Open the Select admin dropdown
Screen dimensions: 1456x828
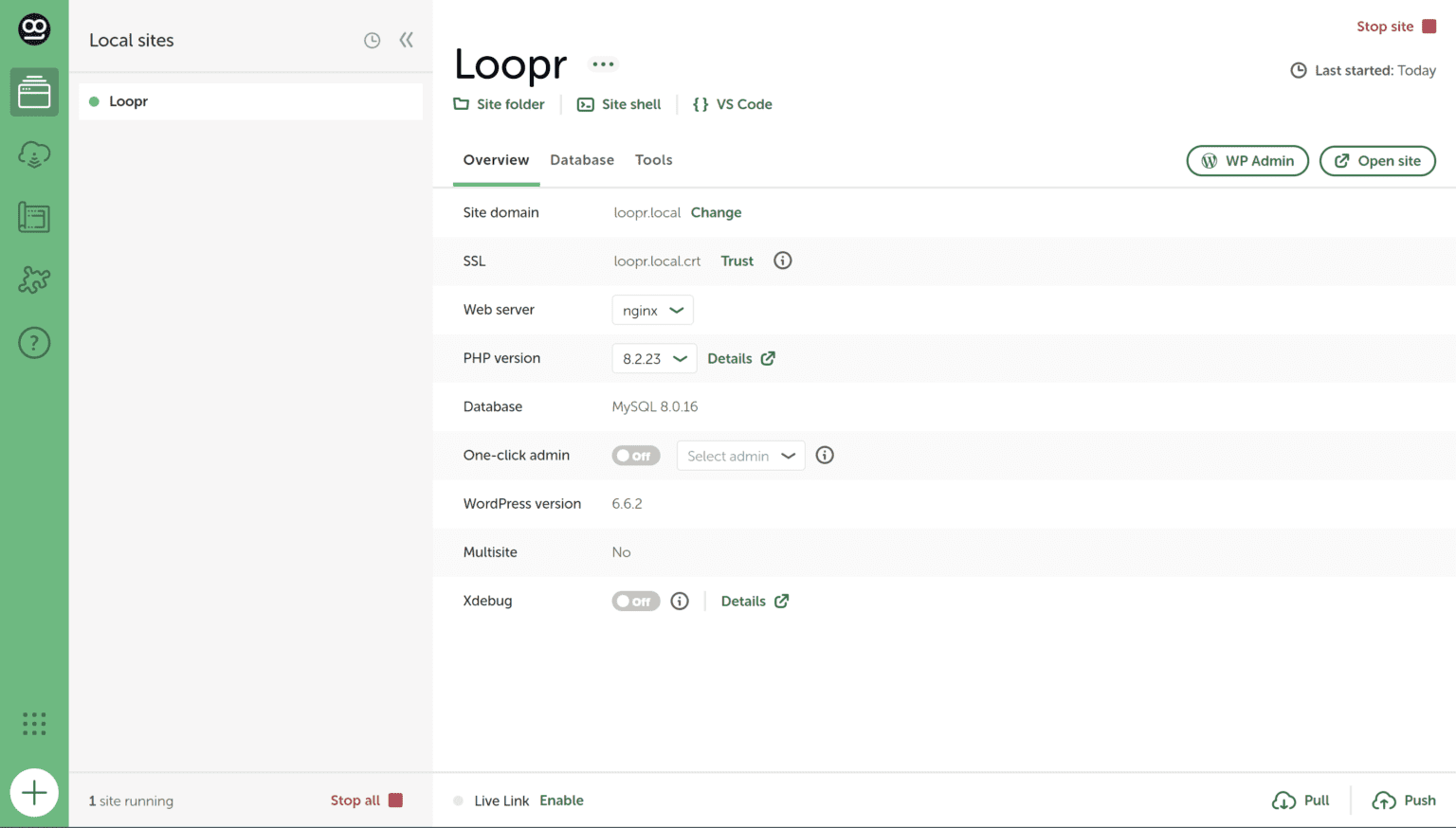tap(740, 456)
